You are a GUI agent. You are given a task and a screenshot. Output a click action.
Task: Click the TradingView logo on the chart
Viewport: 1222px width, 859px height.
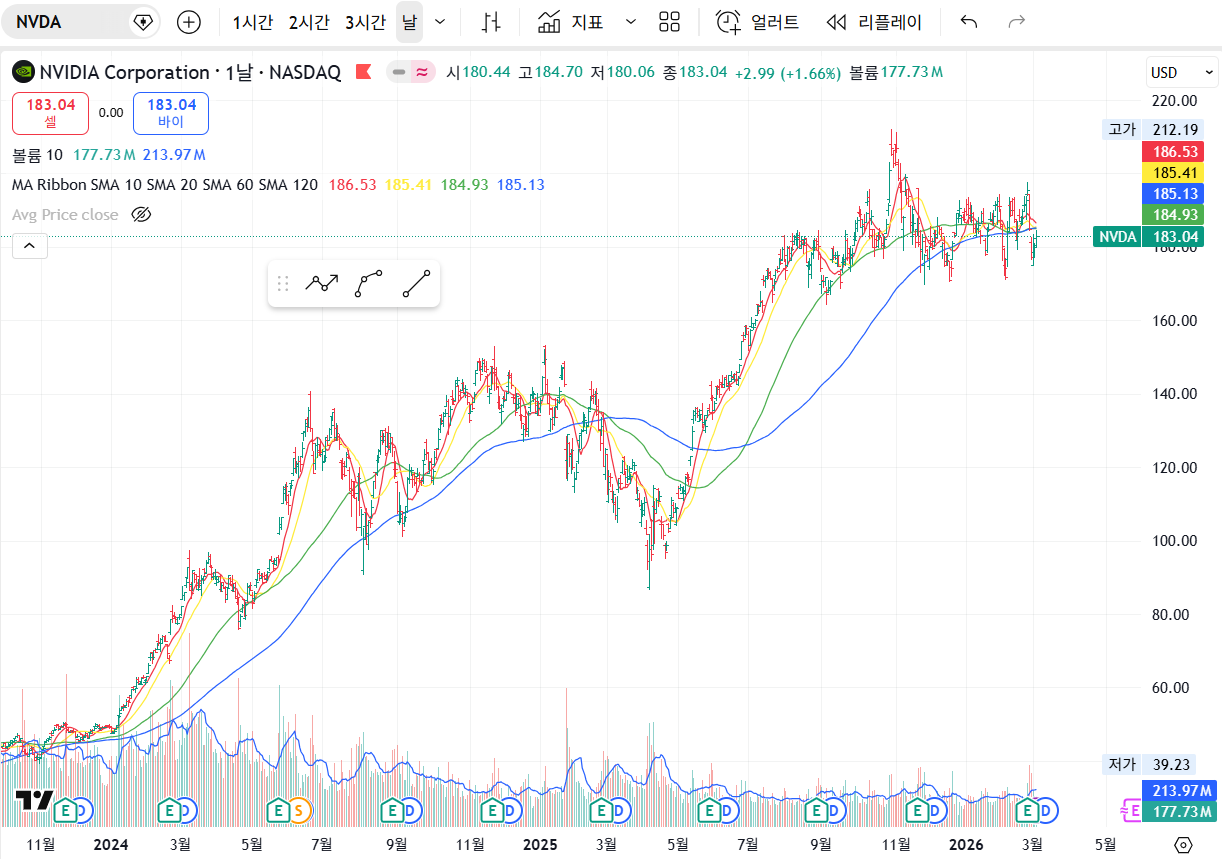coord(34,800)
